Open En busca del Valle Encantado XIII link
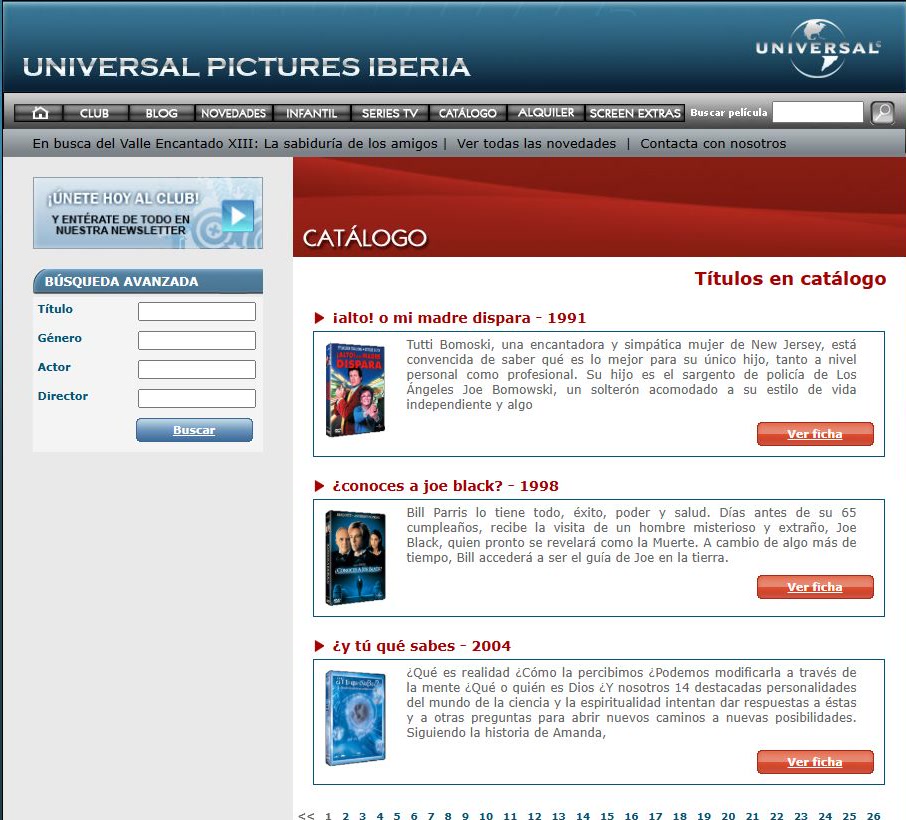Screen dimensions: 906x820 (235, 143)
